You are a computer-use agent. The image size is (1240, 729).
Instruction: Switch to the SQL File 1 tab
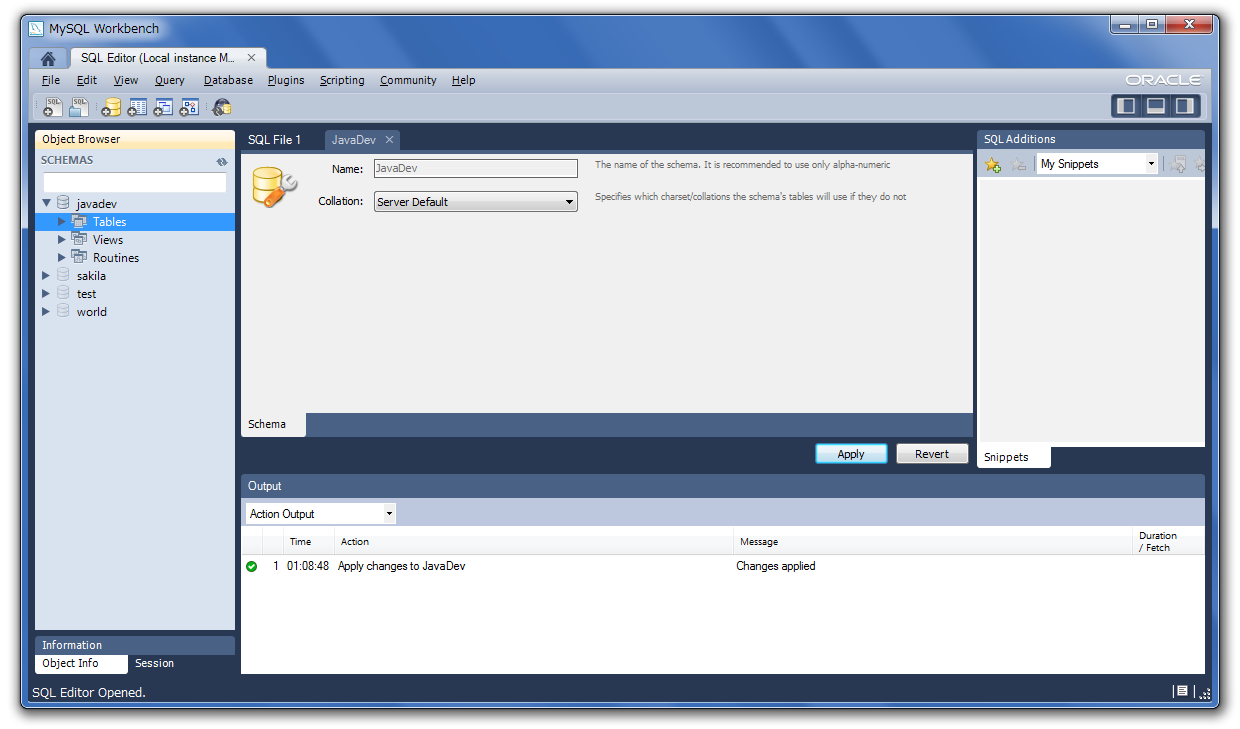click(x=274, y=140)
